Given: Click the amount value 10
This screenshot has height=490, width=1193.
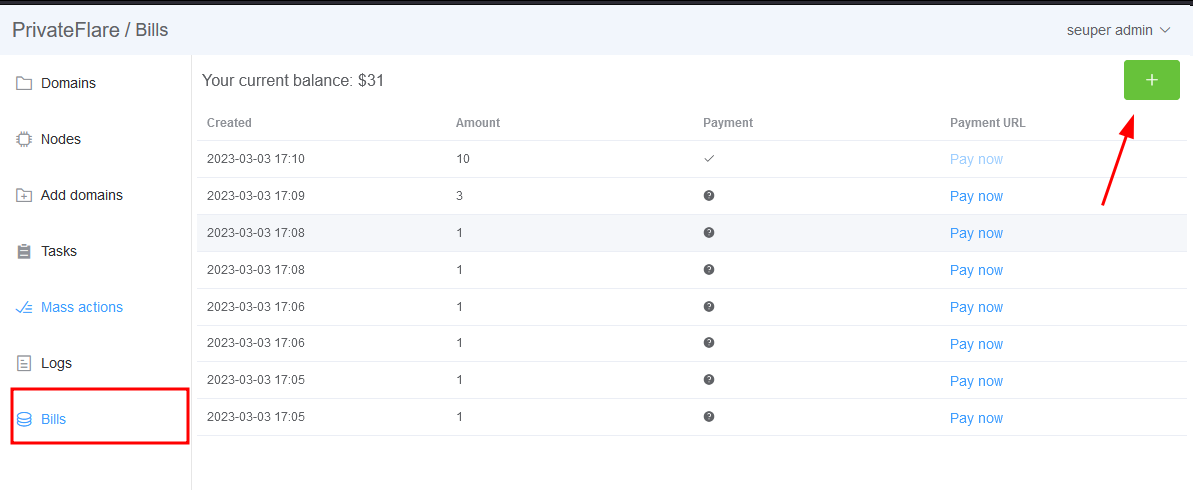Looking at the screenshot, I should click(463, 159).
